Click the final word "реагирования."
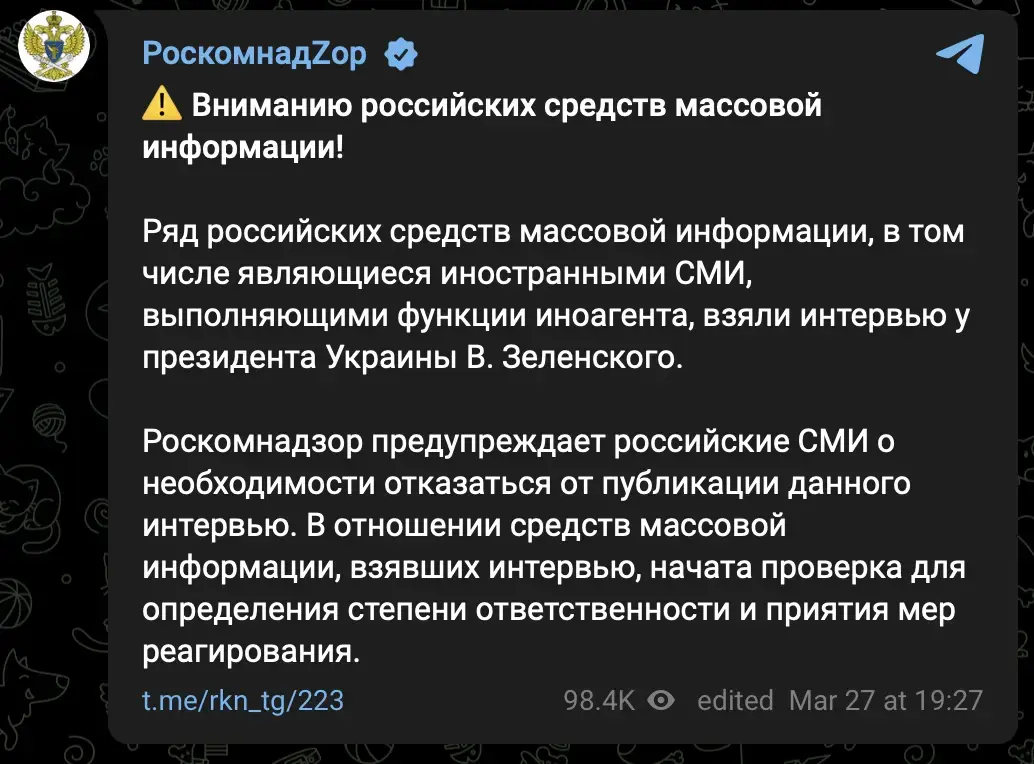 (x=250, y=651)
